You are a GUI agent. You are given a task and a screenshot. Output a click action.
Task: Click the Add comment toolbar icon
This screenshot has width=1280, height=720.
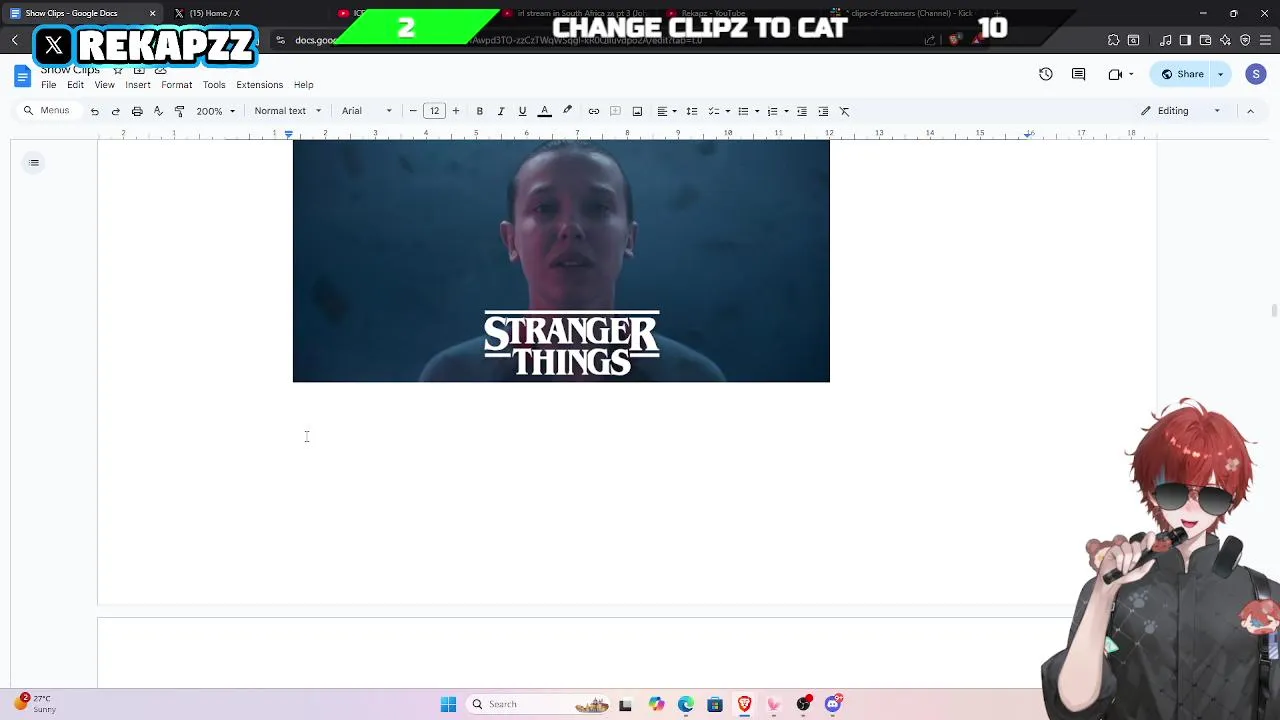(x=615, y=111)
